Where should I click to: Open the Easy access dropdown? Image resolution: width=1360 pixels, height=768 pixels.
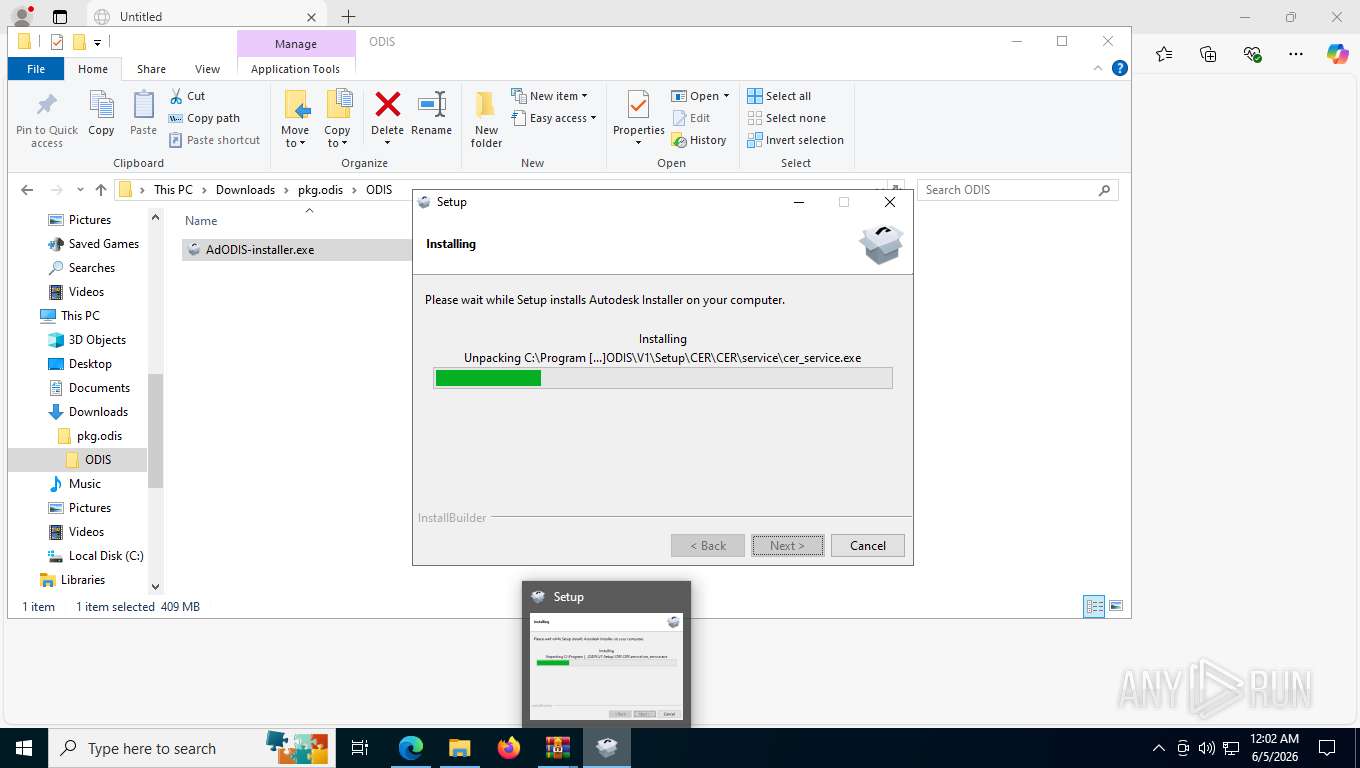pyautogui.click(x=553, y=118)
